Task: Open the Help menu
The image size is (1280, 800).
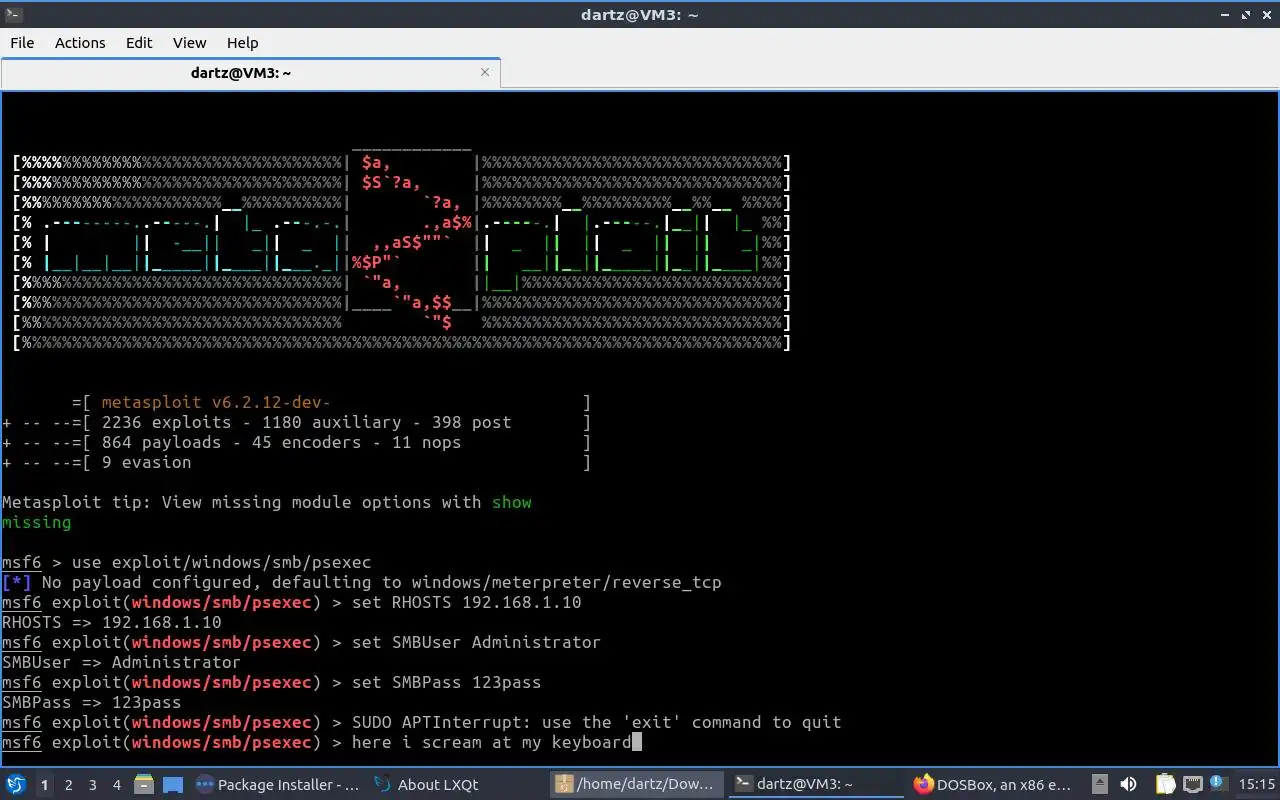Action: [x=242, y=43]
